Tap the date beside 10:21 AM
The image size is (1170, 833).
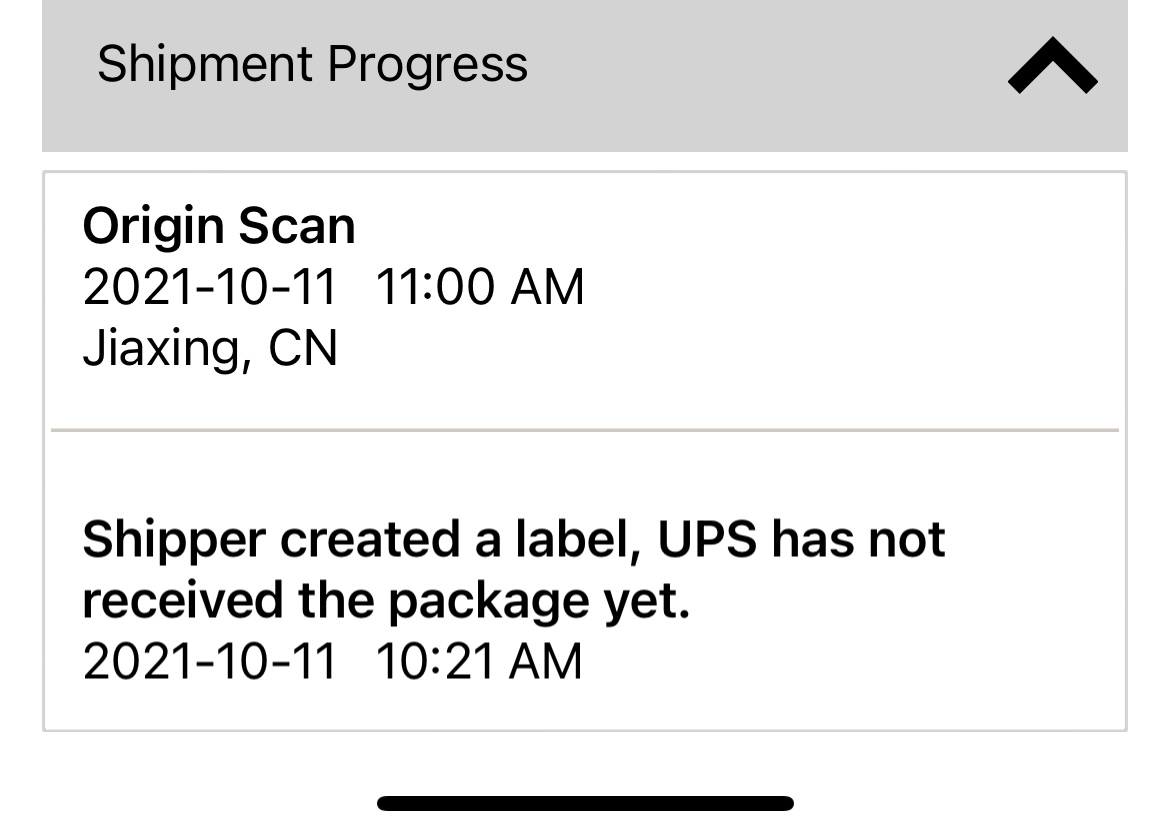209,662
